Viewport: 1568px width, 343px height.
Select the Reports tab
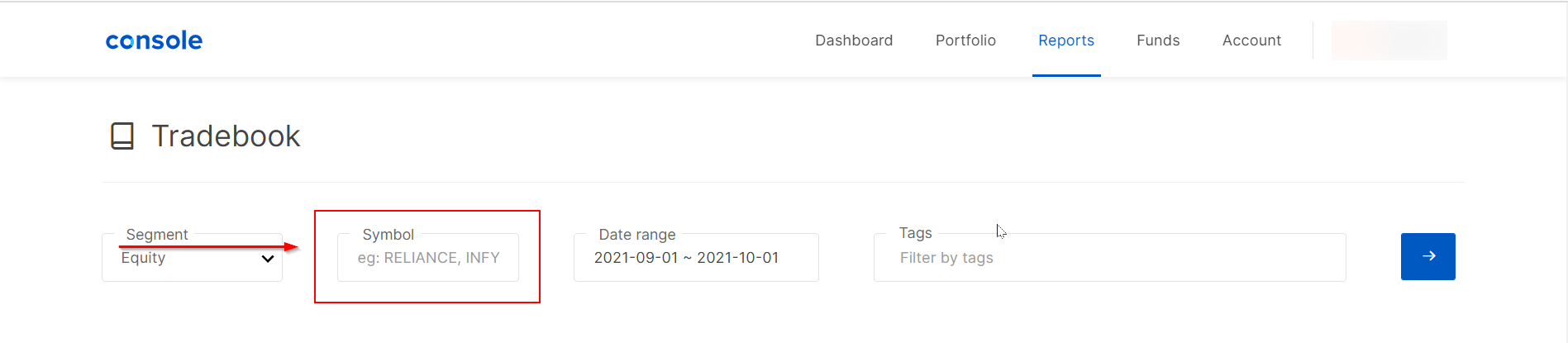pyautogui.click(x=1066, y=40)
